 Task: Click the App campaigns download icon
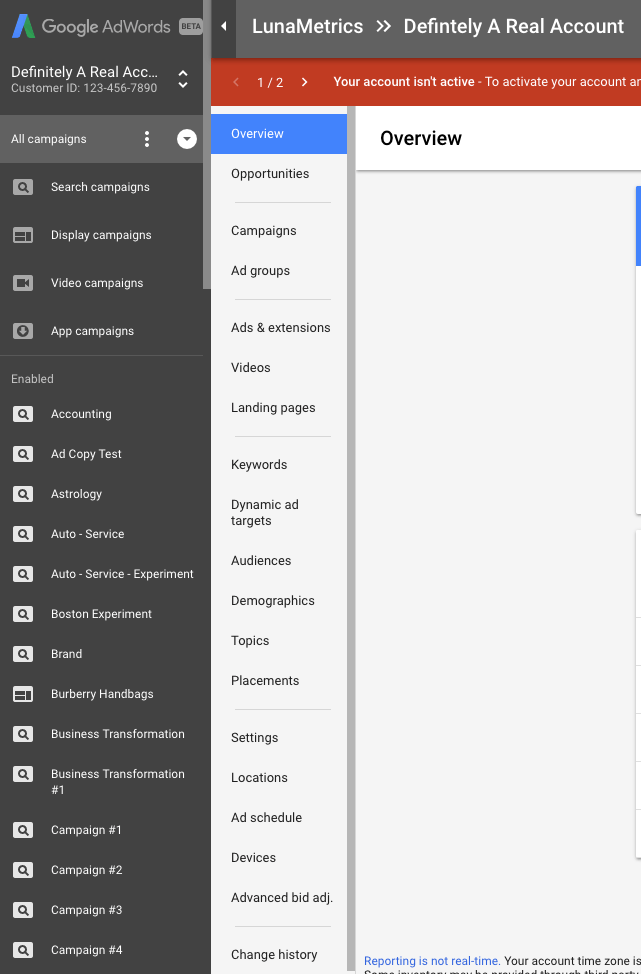[x=23, y=331]
